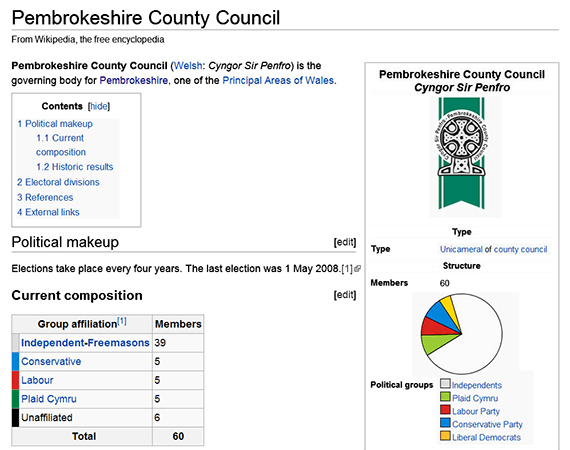Image resolution: width=570 pixels, height=450 pixels.
Task: Open the Unicameral link in infobox
Action: (x=461, y=249)
